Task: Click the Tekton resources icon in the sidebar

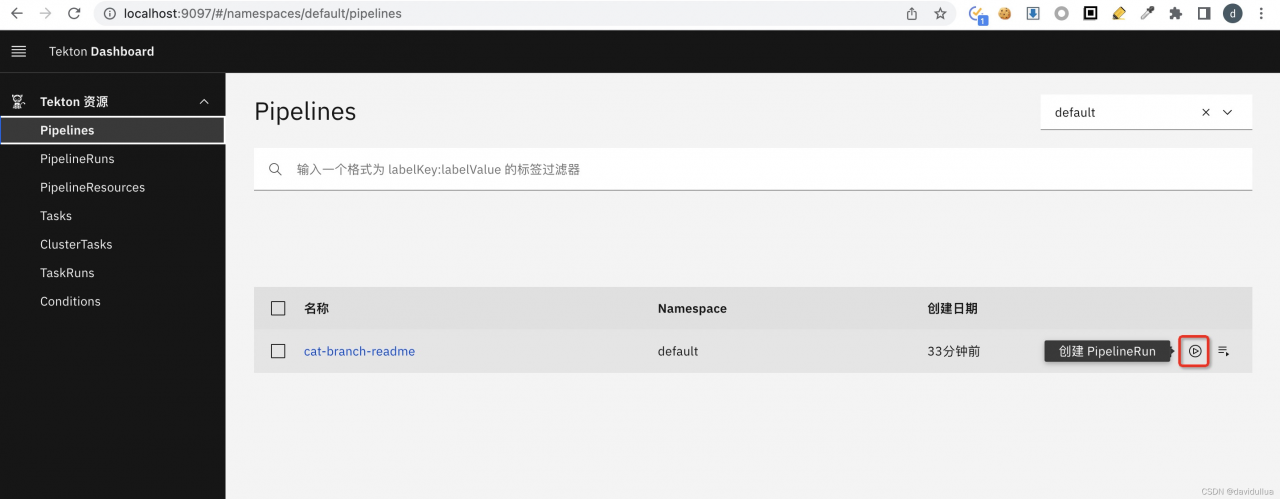Action: coord(18,102)
